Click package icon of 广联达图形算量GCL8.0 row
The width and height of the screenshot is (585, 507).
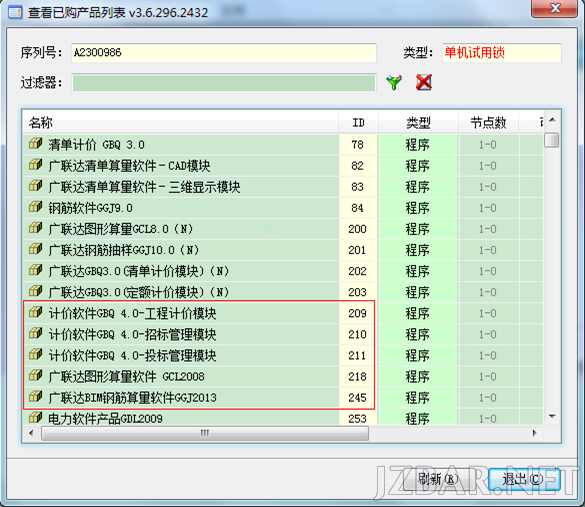(x=36, y=228)
